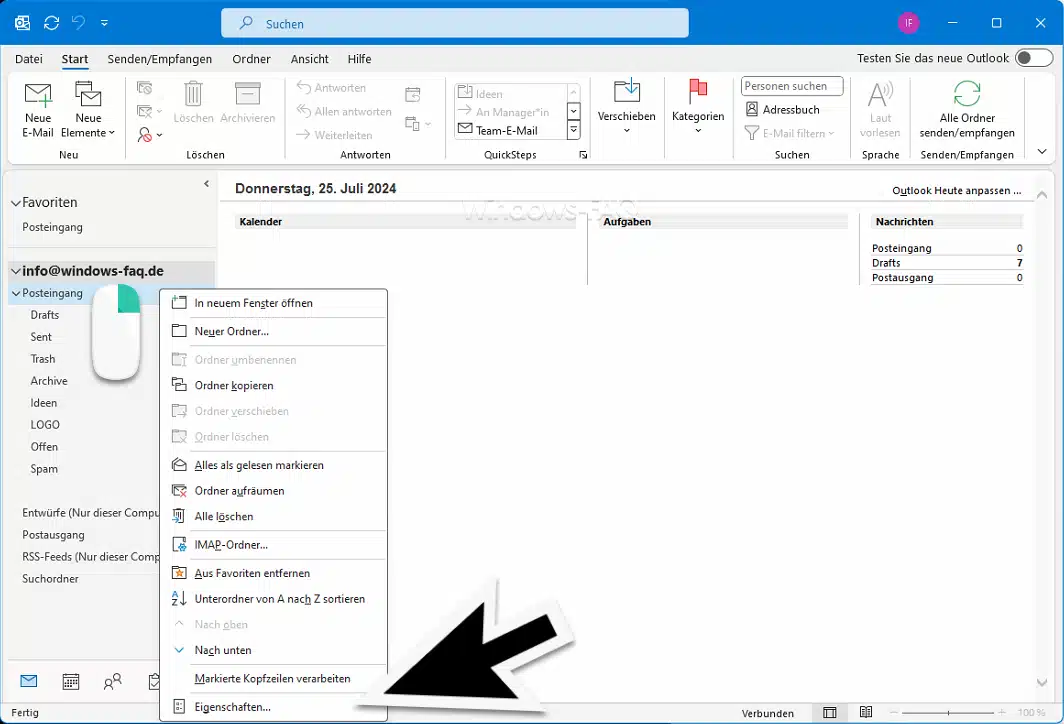This screenshot has width=1064, height=724.
Task: Choose Nach unten from context menu
Action: coord(273,650)
